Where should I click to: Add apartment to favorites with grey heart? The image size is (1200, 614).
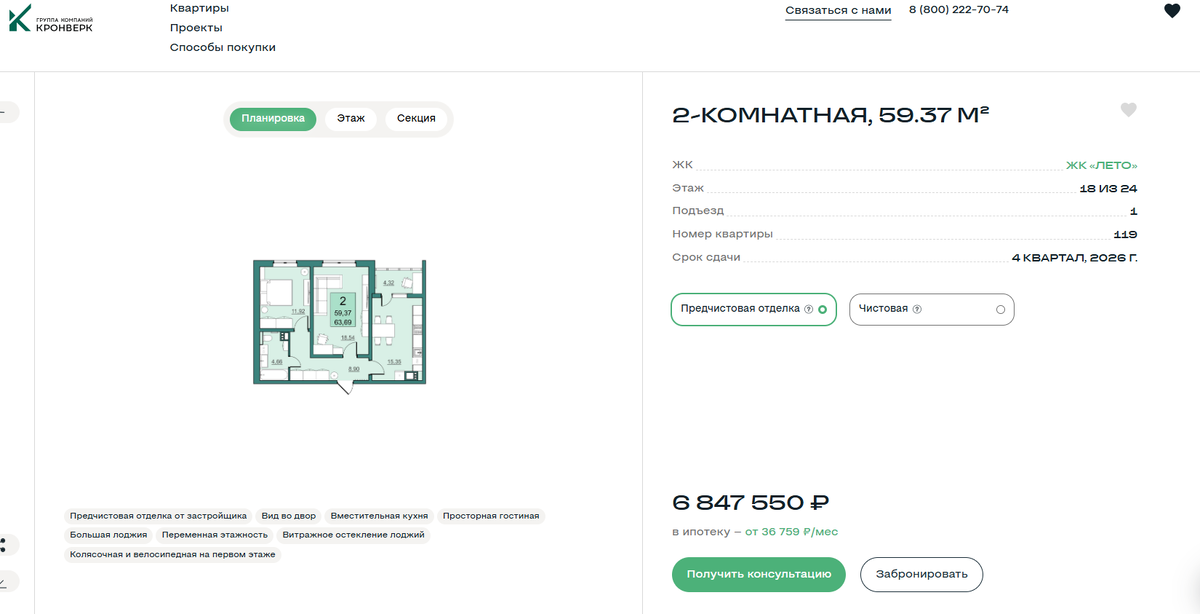click(x=1128, y=110)
